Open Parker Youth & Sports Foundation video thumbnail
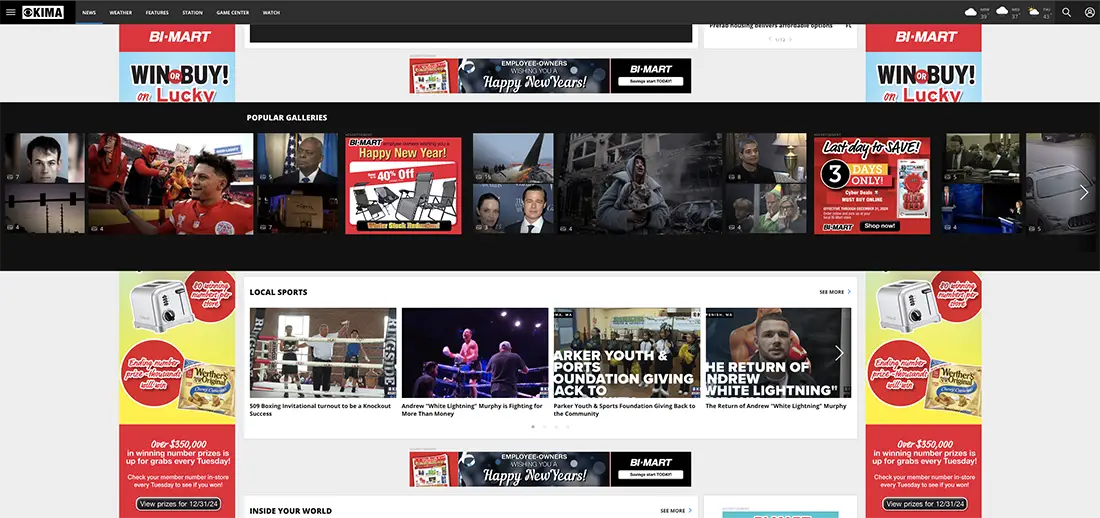This screenshot has height=518, width=1100. [626, 353]
